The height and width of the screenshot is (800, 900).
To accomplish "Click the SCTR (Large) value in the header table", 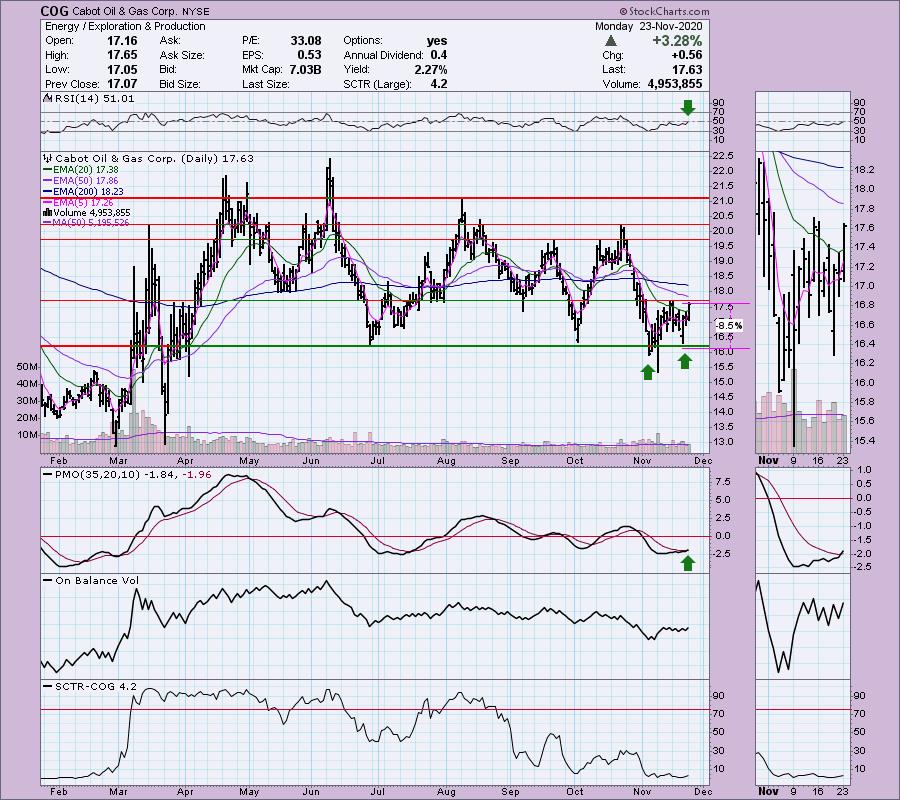I will pyautogui.click(x=439, y=84).
